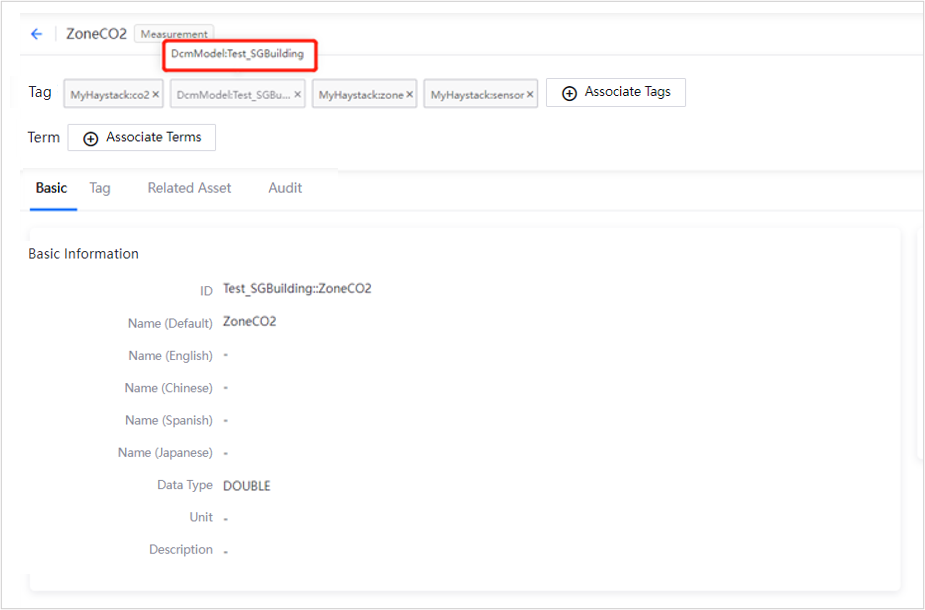
Task: Click the Measurement badge next to the title
Action: (x=174, y=34)
